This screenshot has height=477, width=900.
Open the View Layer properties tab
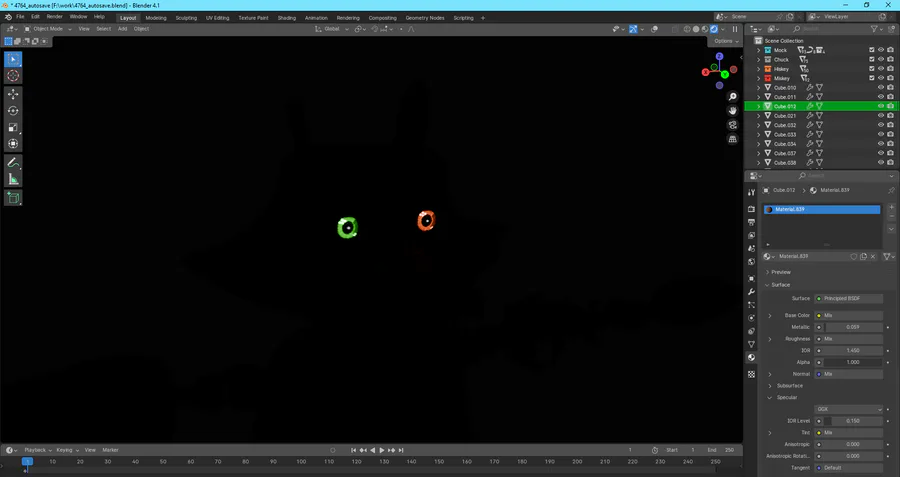(x=751, y=235)
